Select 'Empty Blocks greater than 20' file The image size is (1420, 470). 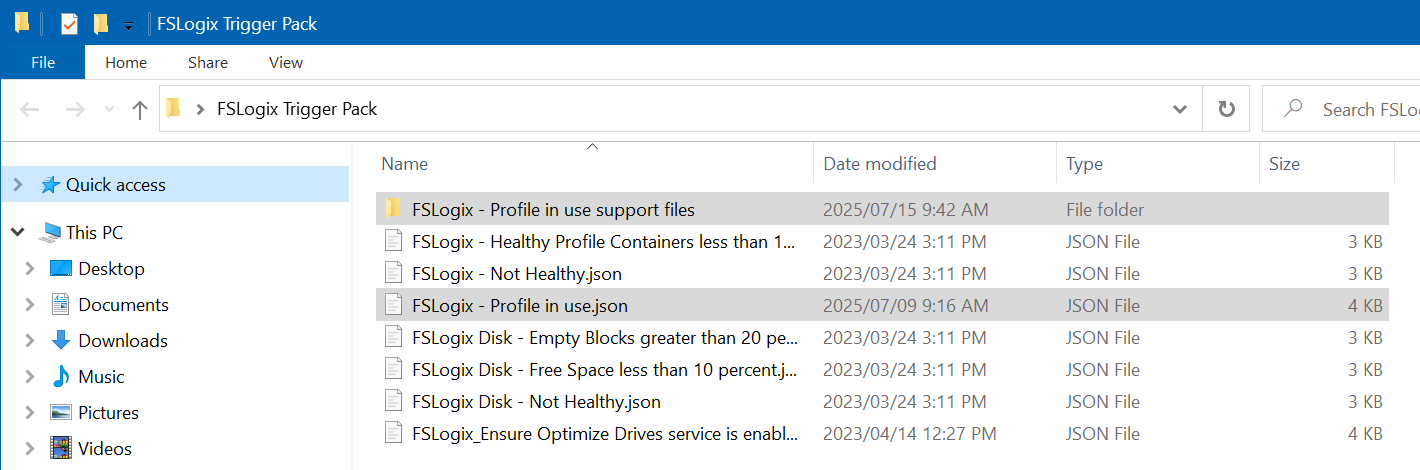[882, 338]
